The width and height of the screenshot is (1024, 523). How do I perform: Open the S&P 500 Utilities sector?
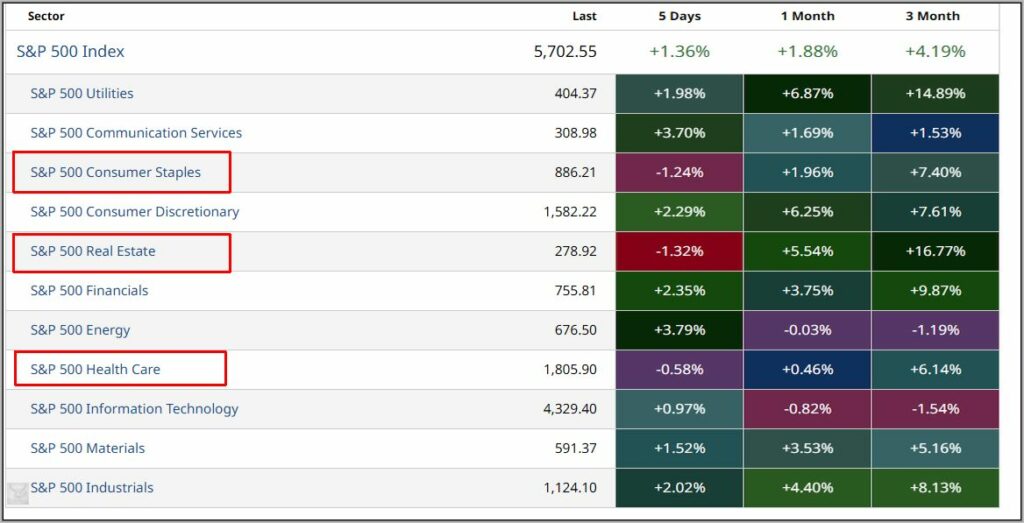point(82,94)
